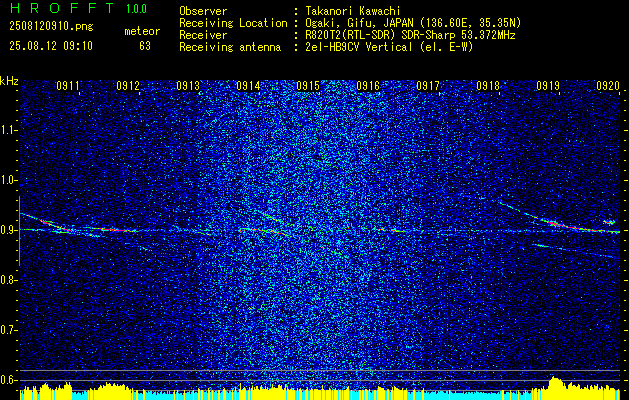Click the date stamp 25.08.12 09:10
Viewport: 629px width, 400px height.
(x=51, y=46)
